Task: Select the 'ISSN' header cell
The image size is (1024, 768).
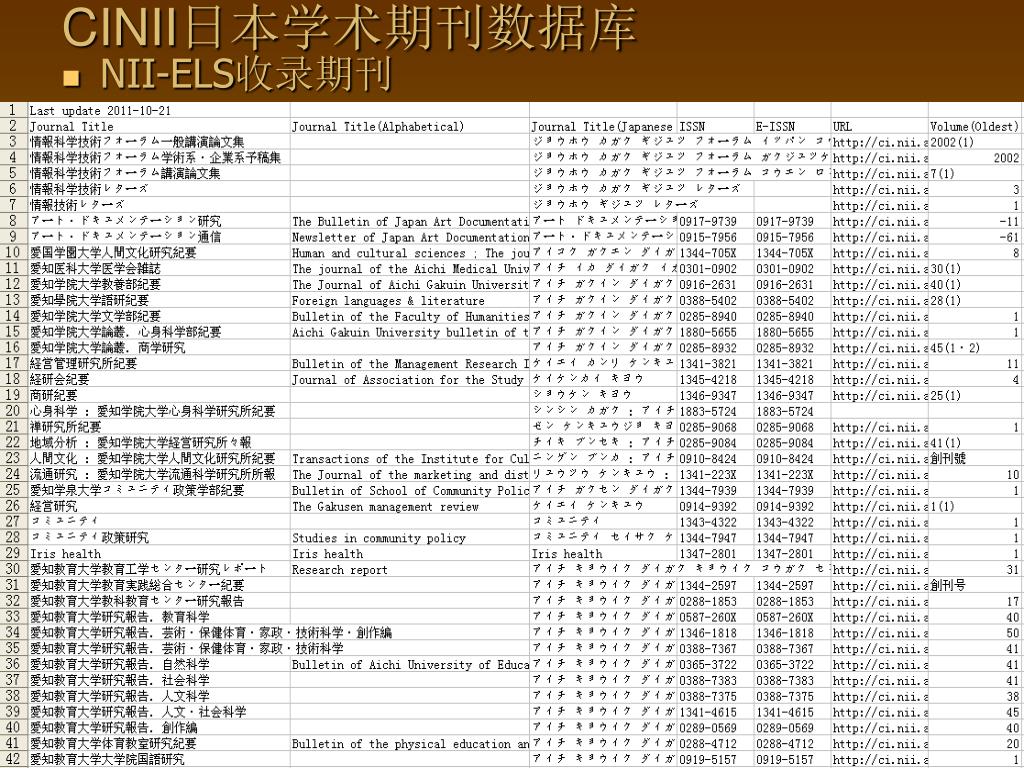Action: coord(715,126)
